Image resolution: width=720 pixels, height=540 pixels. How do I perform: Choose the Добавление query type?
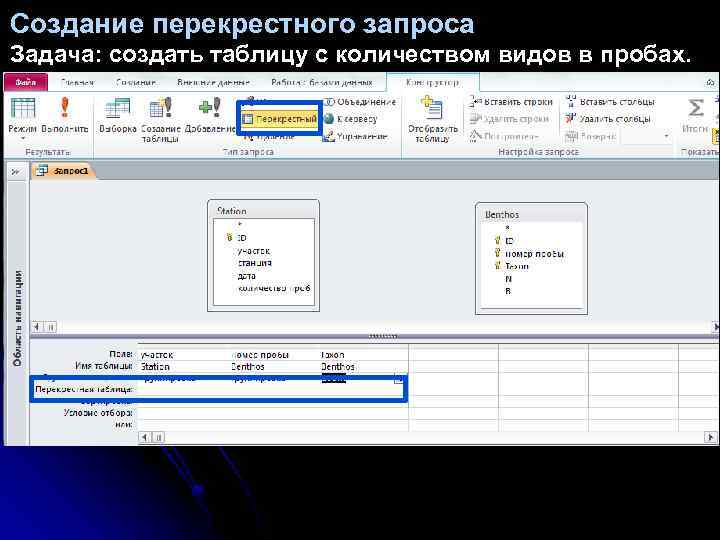click(x=210, y=115)
